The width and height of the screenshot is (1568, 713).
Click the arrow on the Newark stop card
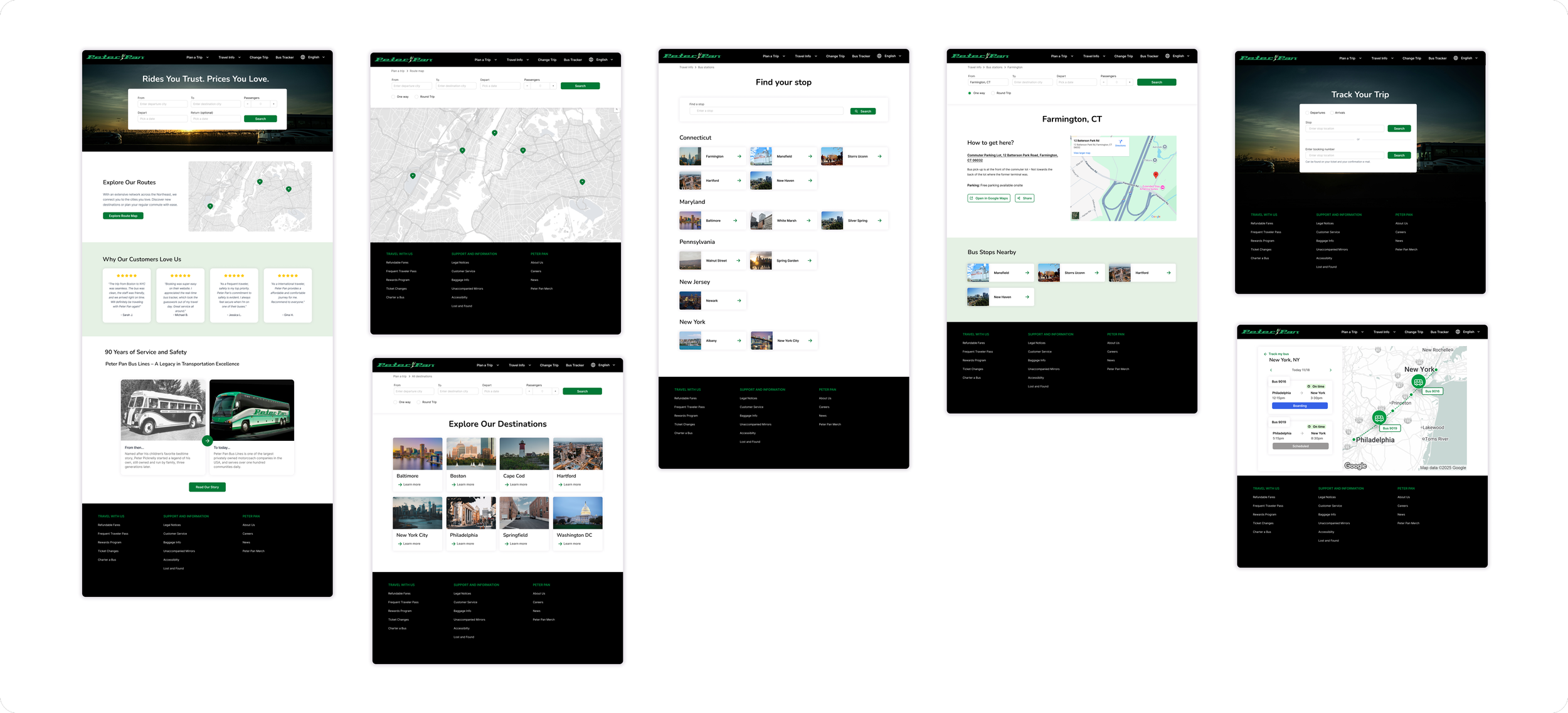pos(739,301)
